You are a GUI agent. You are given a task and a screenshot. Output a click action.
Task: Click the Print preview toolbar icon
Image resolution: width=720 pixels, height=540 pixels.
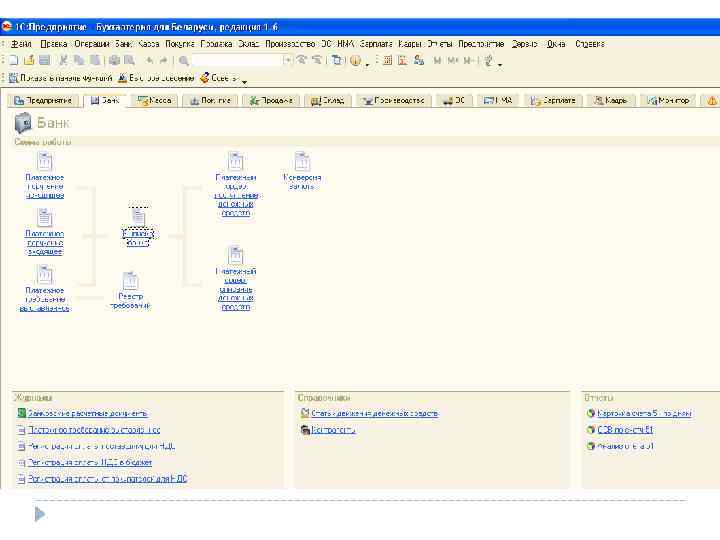[129, 60]
